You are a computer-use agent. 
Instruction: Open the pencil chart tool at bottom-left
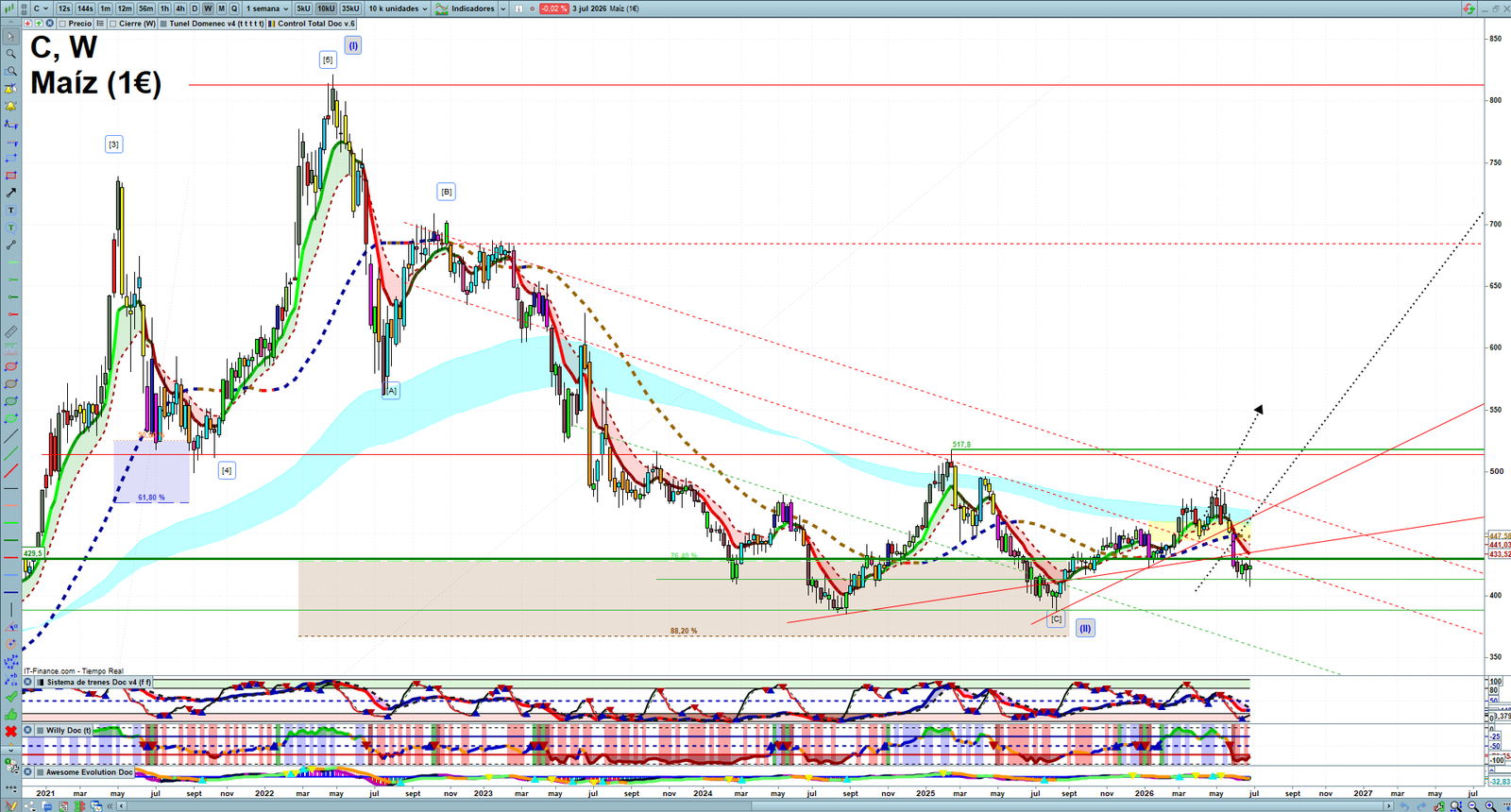click(11, 805)
